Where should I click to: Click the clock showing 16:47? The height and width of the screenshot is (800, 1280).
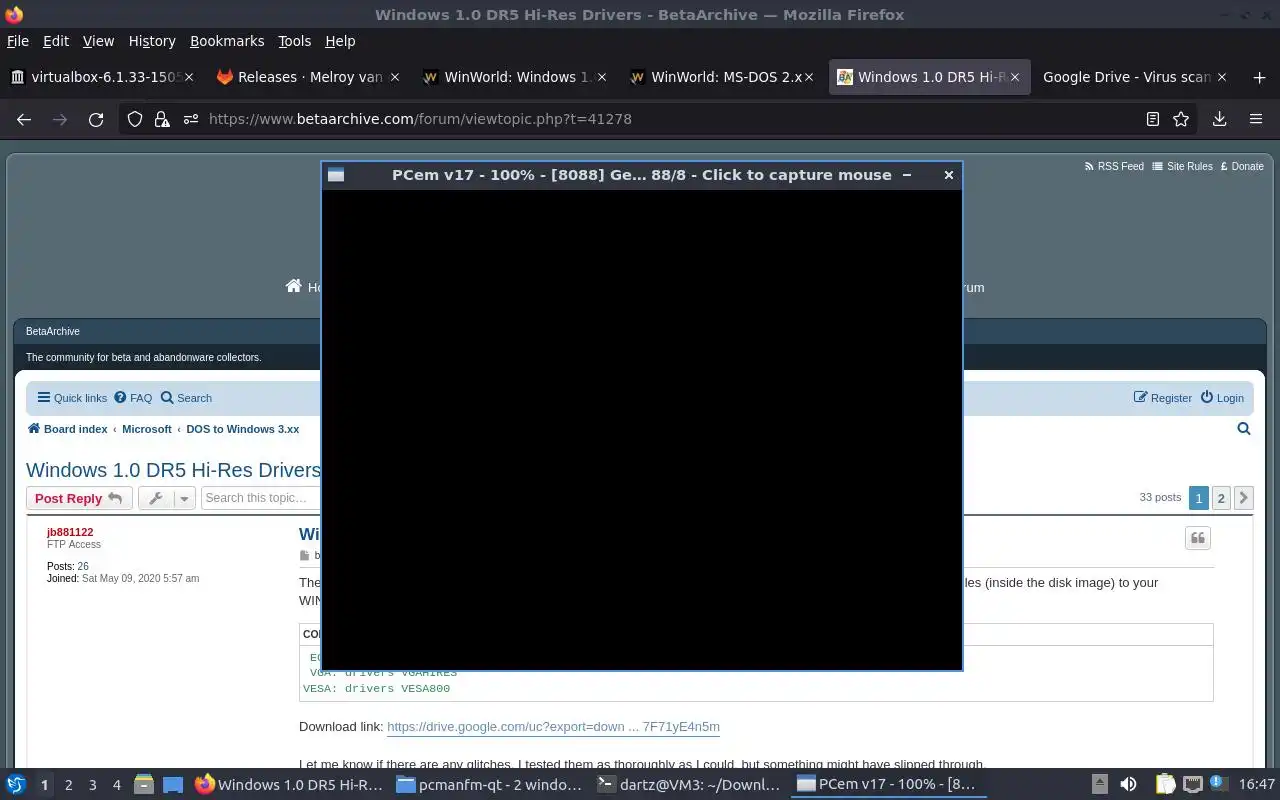(1257, 785)
